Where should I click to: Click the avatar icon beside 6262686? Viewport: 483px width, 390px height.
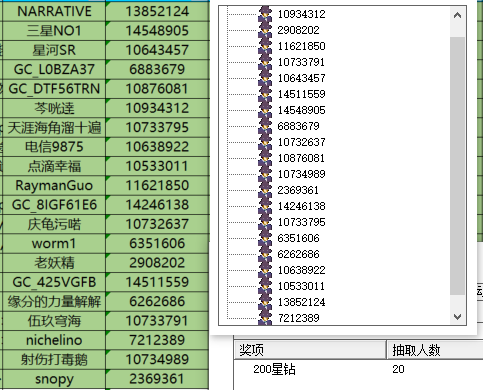tap(265, 254)
